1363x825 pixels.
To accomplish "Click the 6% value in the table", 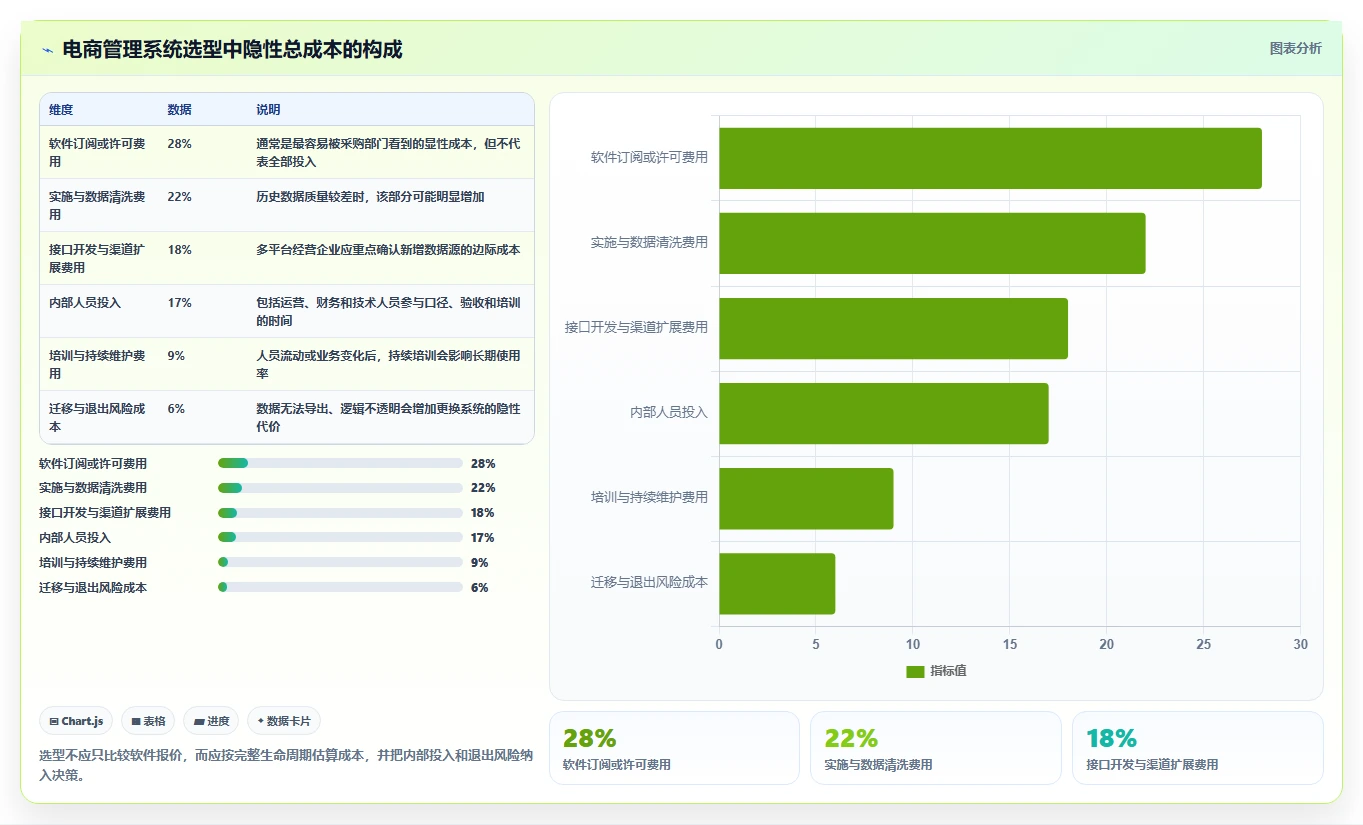I will [x=176, y=408].
